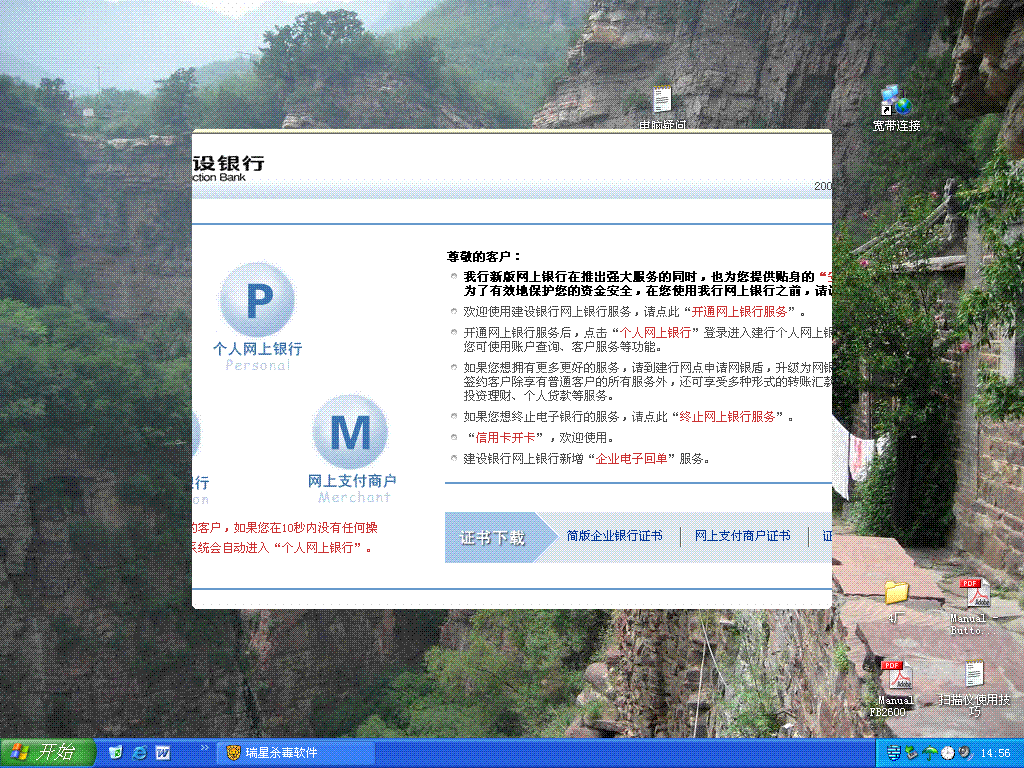Viewport: 1024px width, 768px height.
Task: Click the 14:56 system clock
Action: click(995, 753)
